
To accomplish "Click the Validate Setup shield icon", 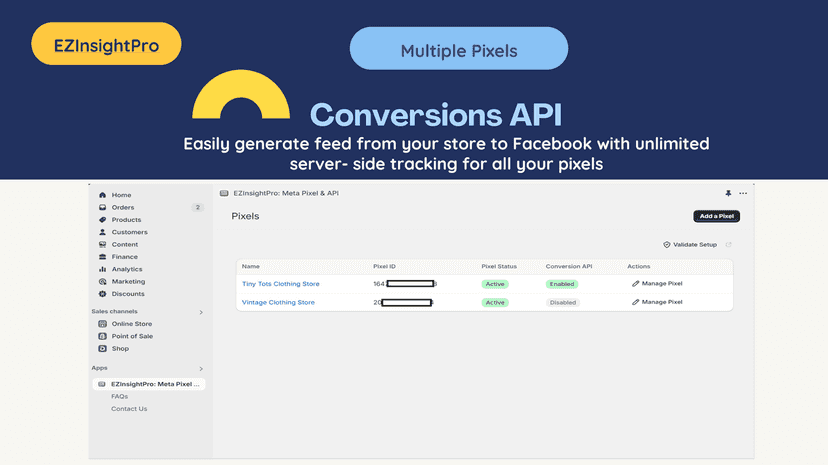I will click(666, 245).
